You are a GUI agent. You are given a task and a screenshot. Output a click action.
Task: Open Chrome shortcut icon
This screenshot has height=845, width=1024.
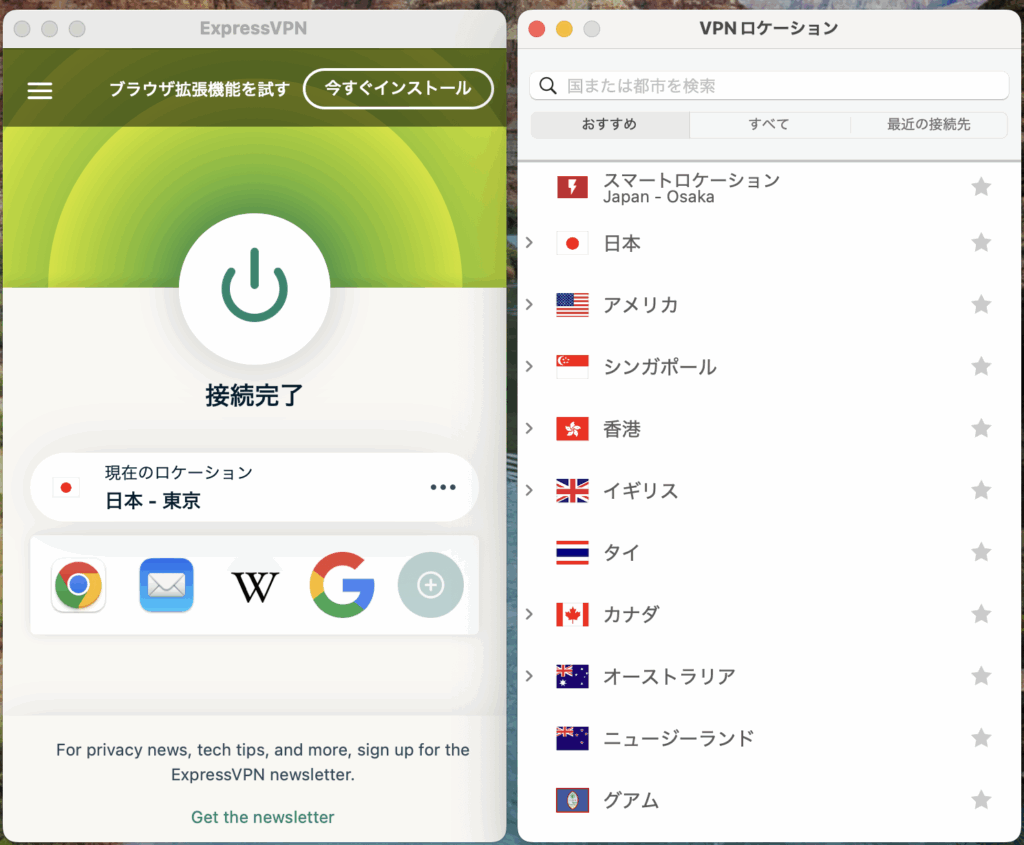78,585
